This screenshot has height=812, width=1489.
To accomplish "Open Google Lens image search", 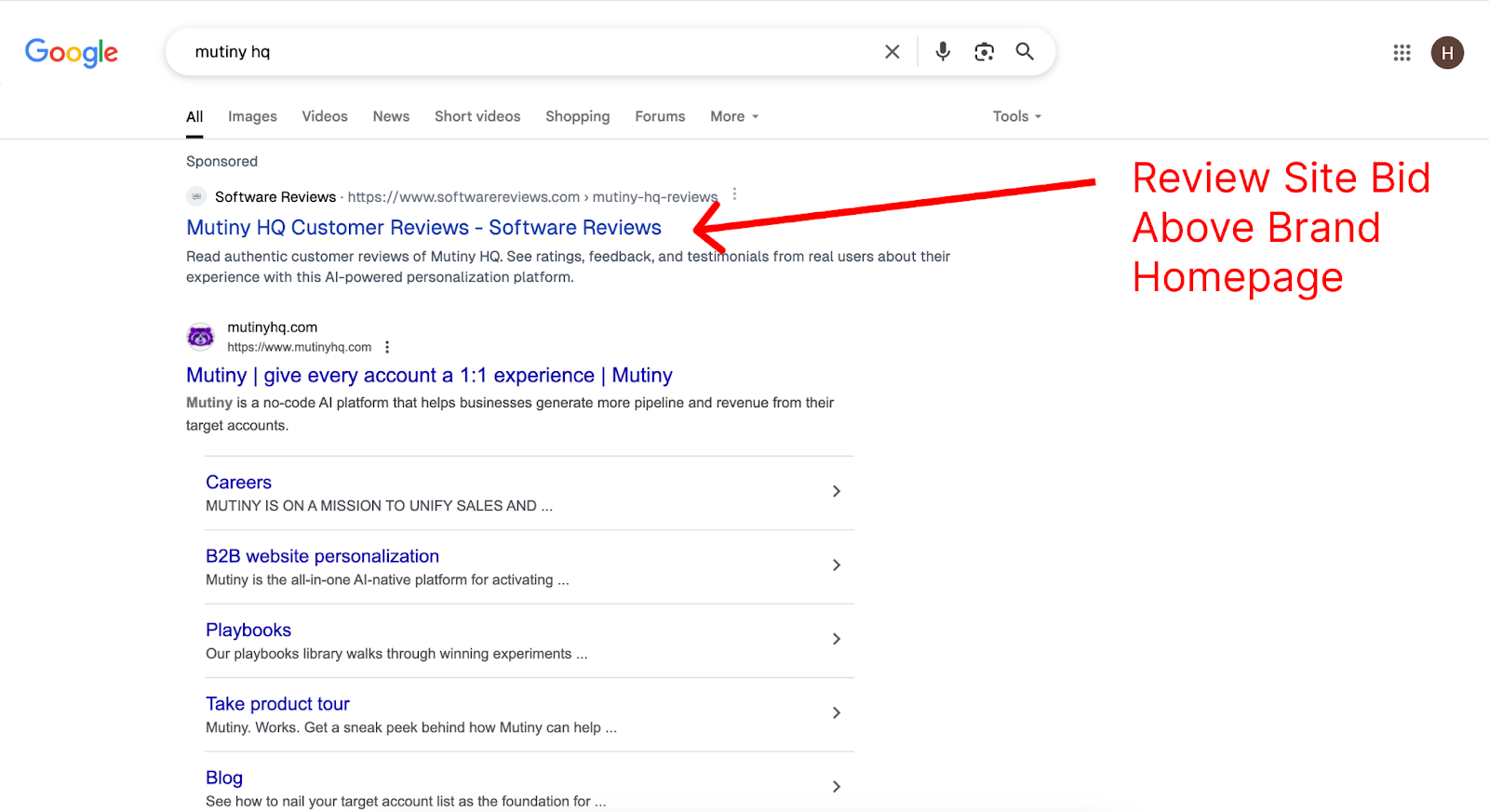I will pyautogui.click(x=984, y=52).
